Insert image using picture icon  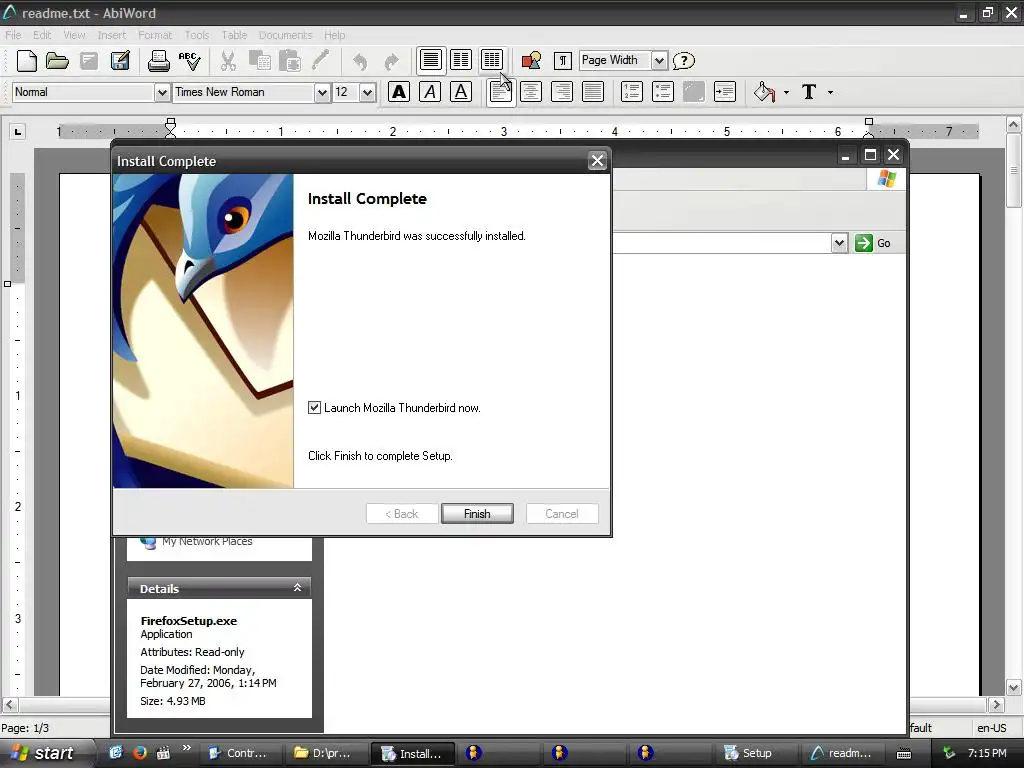pos(532,61)
